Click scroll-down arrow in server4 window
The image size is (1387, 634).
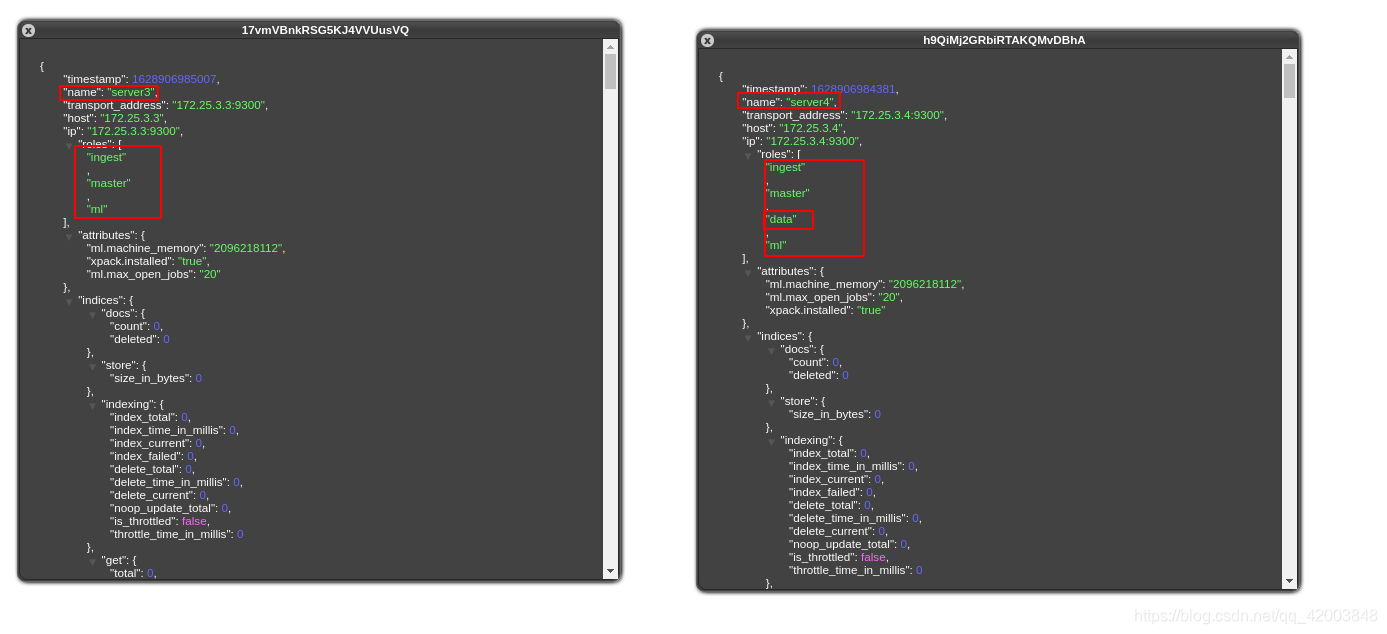1289,581
